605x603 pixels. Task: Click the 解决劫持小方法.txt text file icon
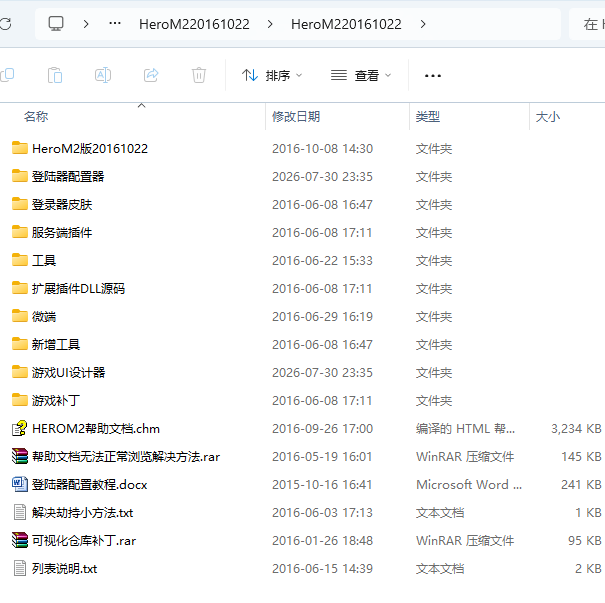click(20, 512)
